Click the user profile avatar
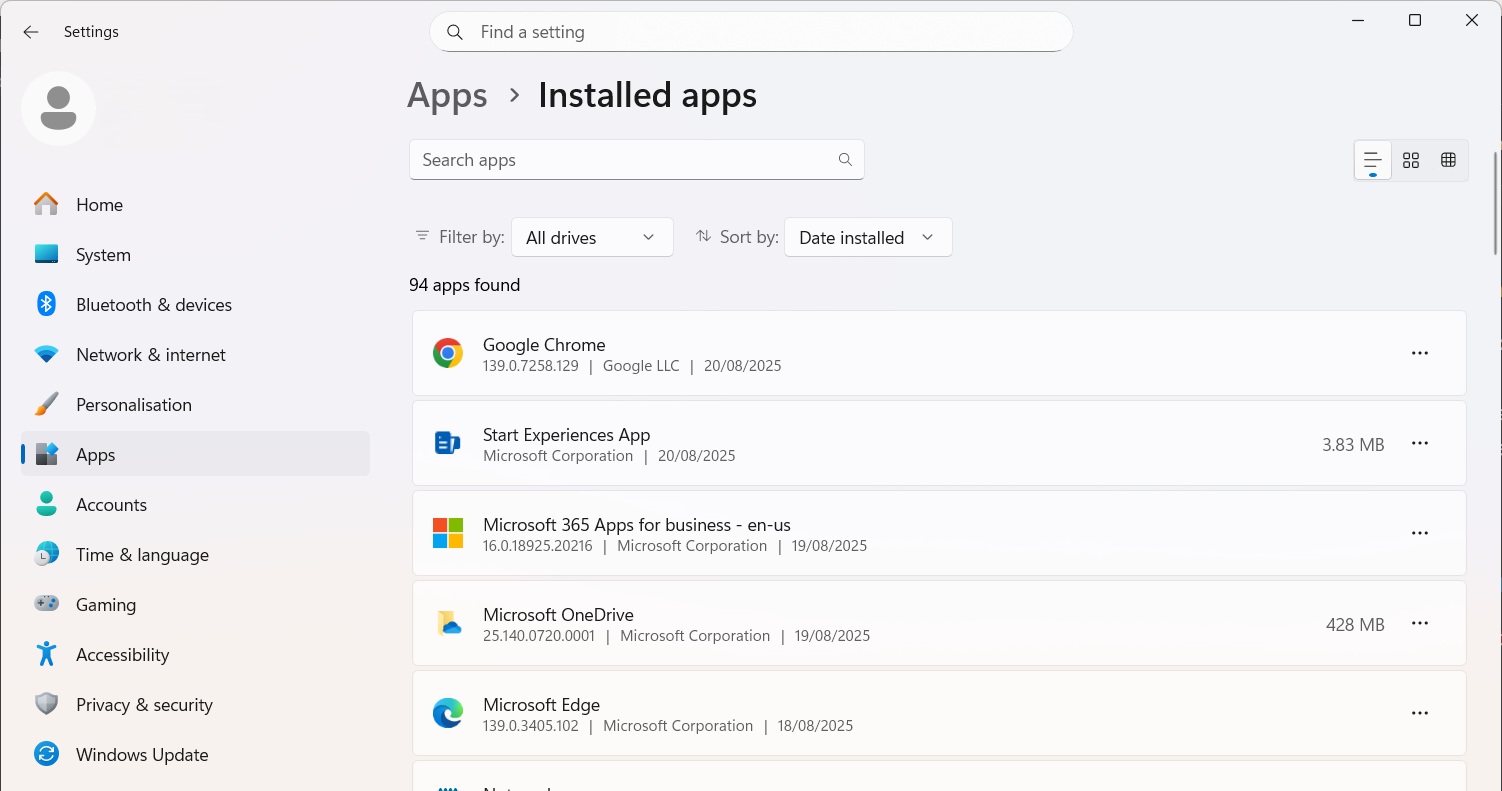The height and width of the screenshot is (791, 1502). pos(59,108)
